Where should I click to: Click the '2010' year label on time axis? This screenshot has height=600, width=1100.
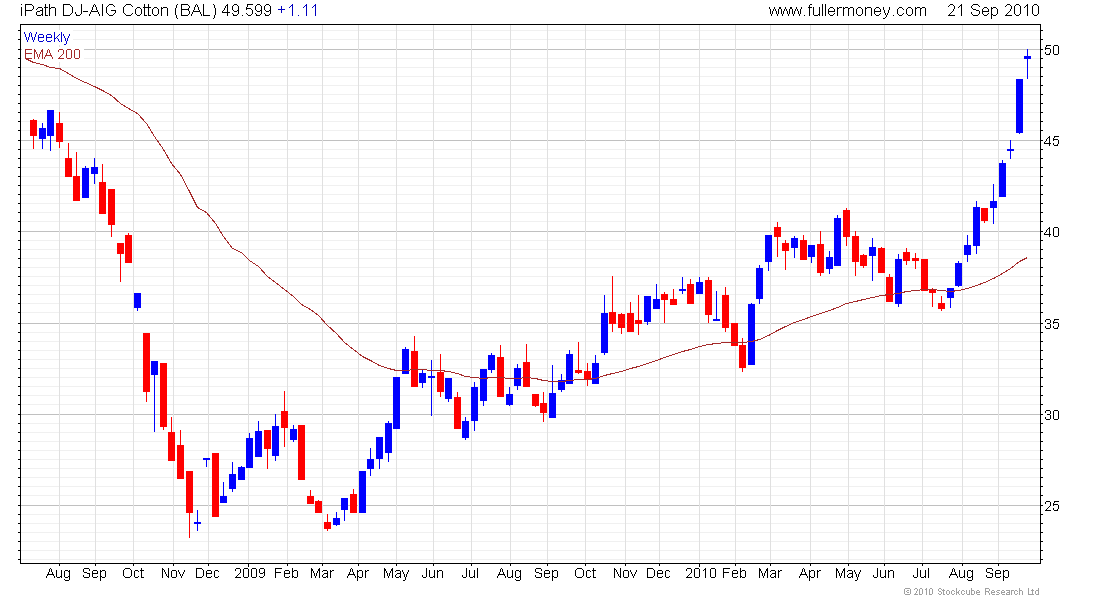(701, 573)
